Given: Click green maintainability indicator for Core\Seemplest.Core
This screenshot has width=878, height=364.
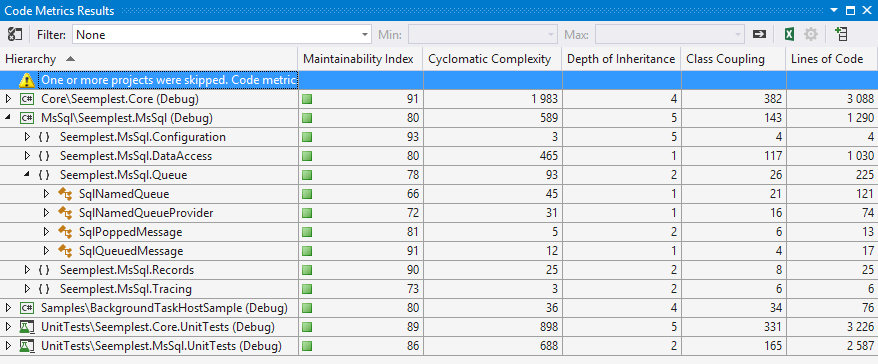Looking at the screenshot, I should pos(307,100).
